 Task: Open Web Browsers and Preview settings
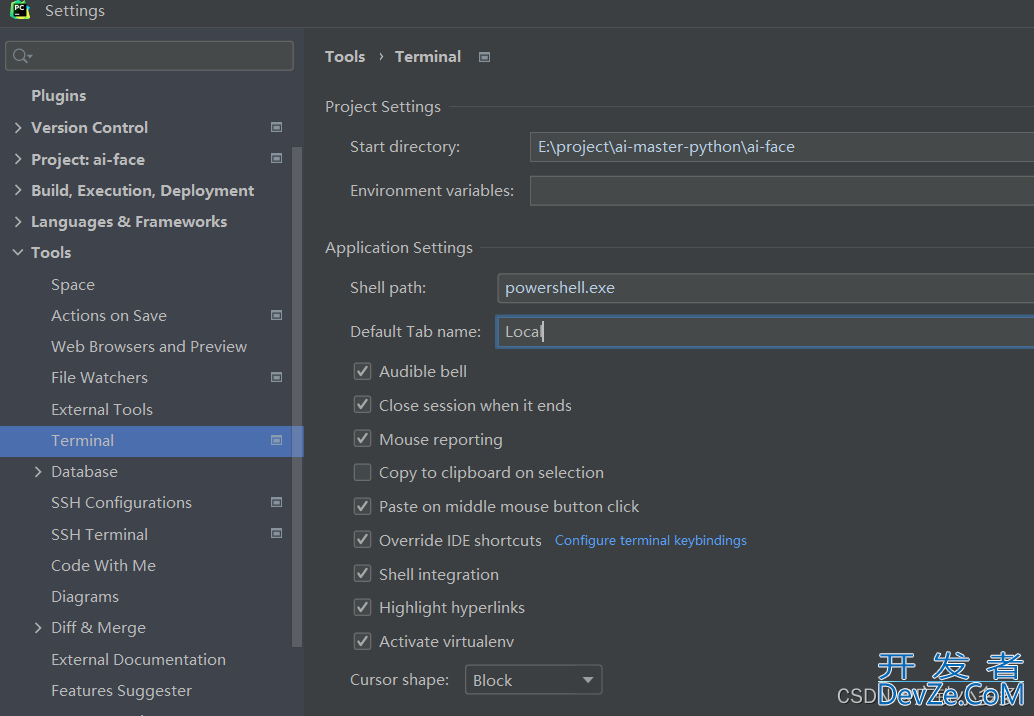coord(149,347)
